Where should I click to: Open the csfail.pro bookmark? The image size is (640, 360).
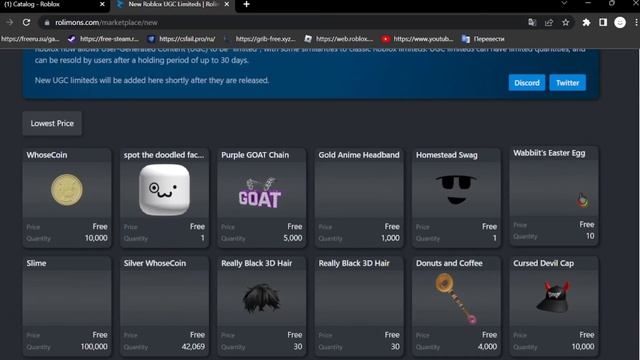click(x=182, y=39)
